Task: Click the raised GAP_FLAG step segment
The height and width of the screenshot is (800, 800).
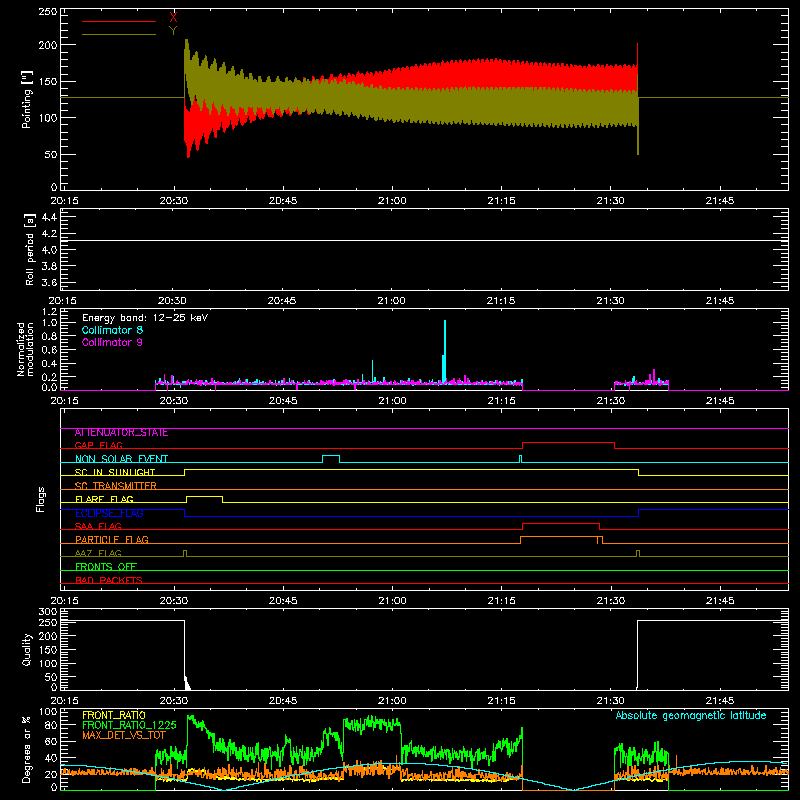Action: [x=568, y=442]
